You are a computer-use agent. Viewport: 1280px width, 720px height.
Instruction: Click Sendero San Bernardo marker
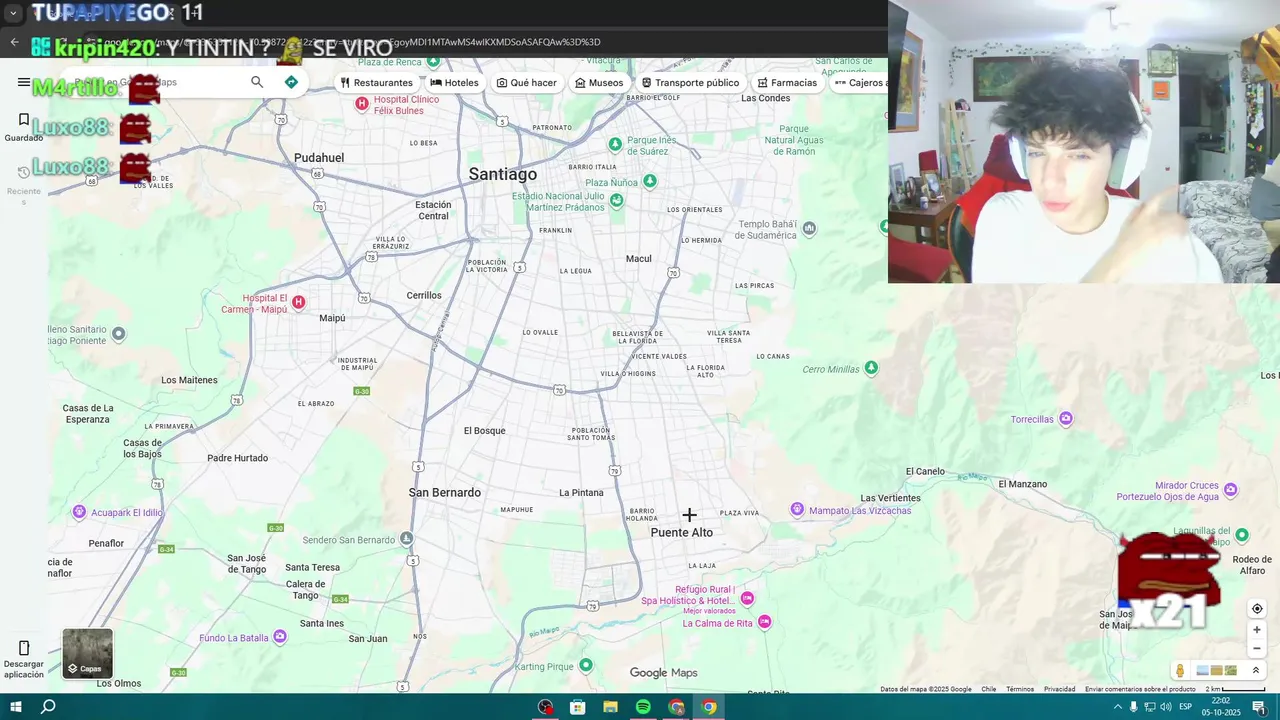(406, 539)
